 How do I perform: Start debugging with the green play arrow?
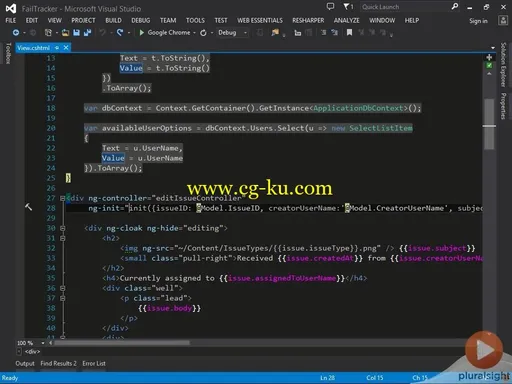[142, 33]
